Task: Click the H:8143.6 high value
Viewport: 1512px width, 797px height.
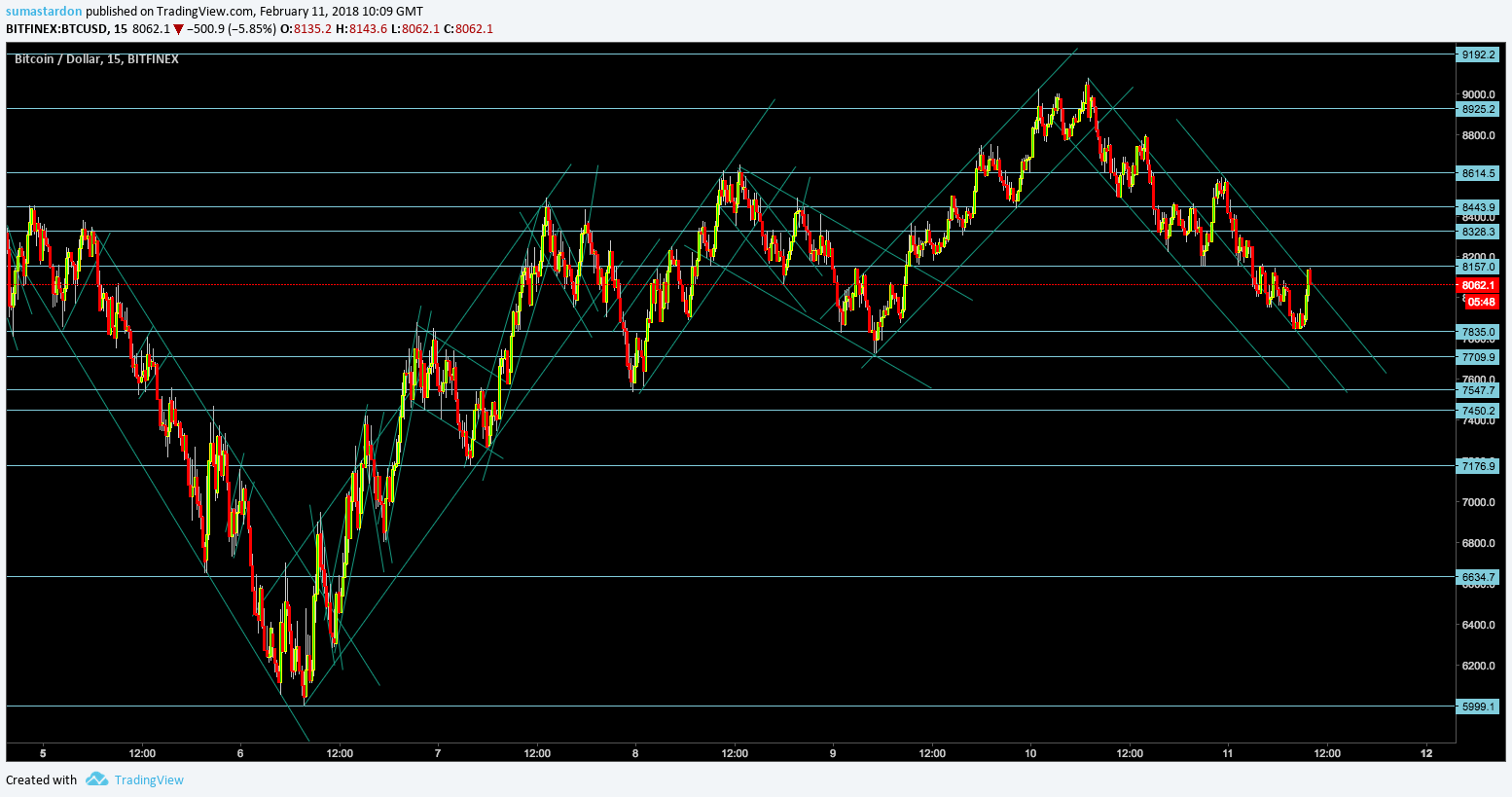Action: tap(361, 29)
